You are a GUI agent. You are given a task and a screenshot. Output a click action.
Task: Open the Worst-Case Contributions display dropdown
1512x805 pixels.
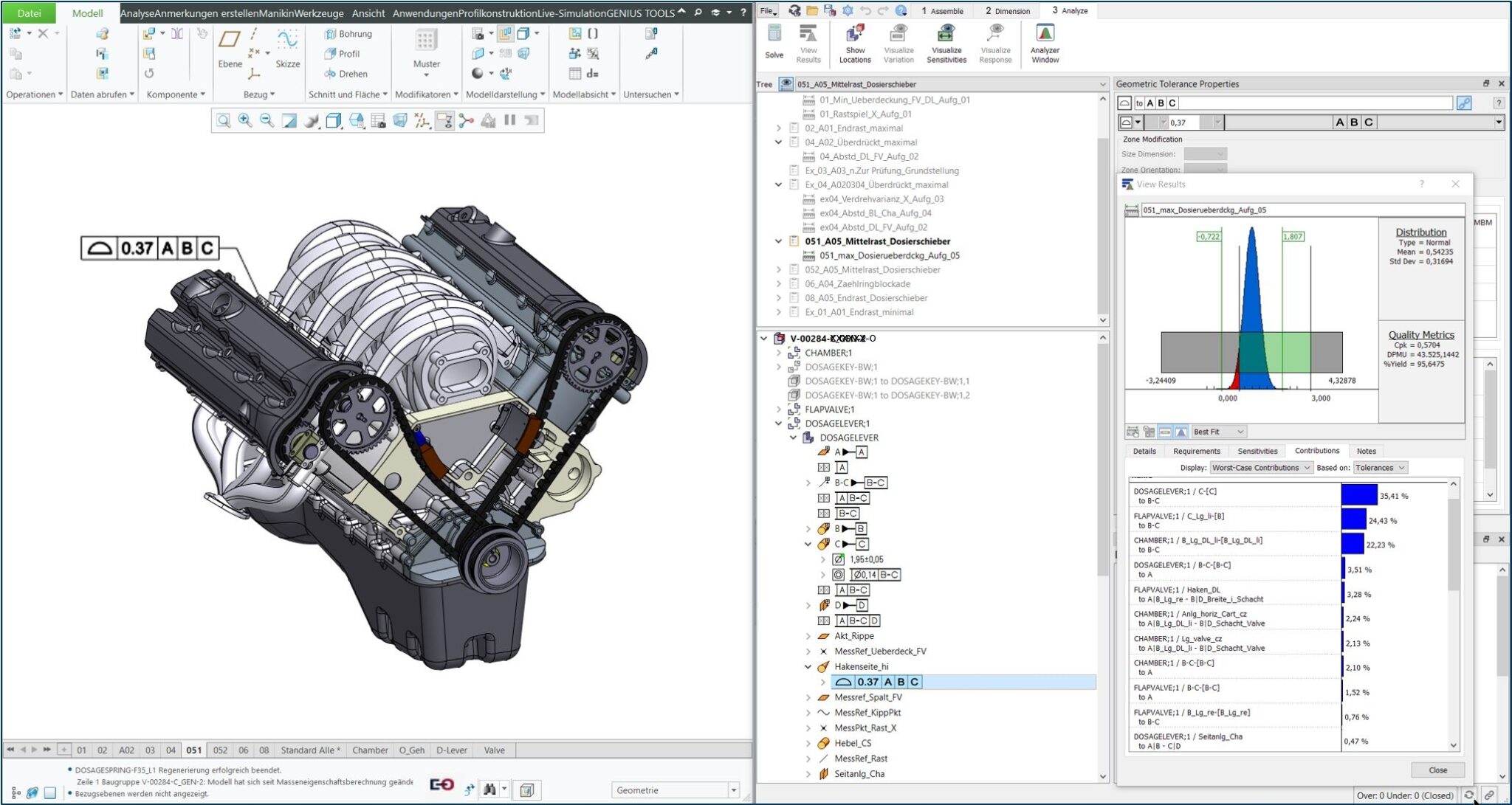pyautogui.click(x=1260, y=468)
